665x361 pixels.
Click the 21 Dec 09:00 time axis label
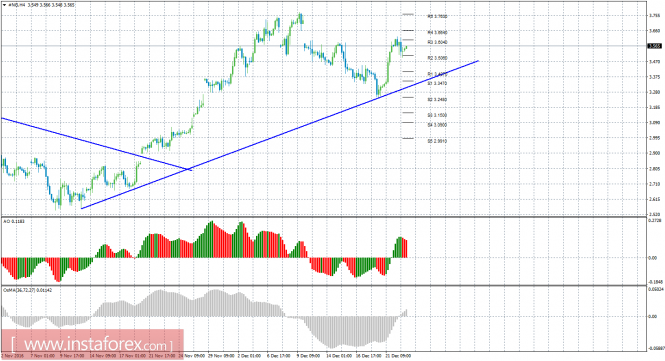(397, 356)
